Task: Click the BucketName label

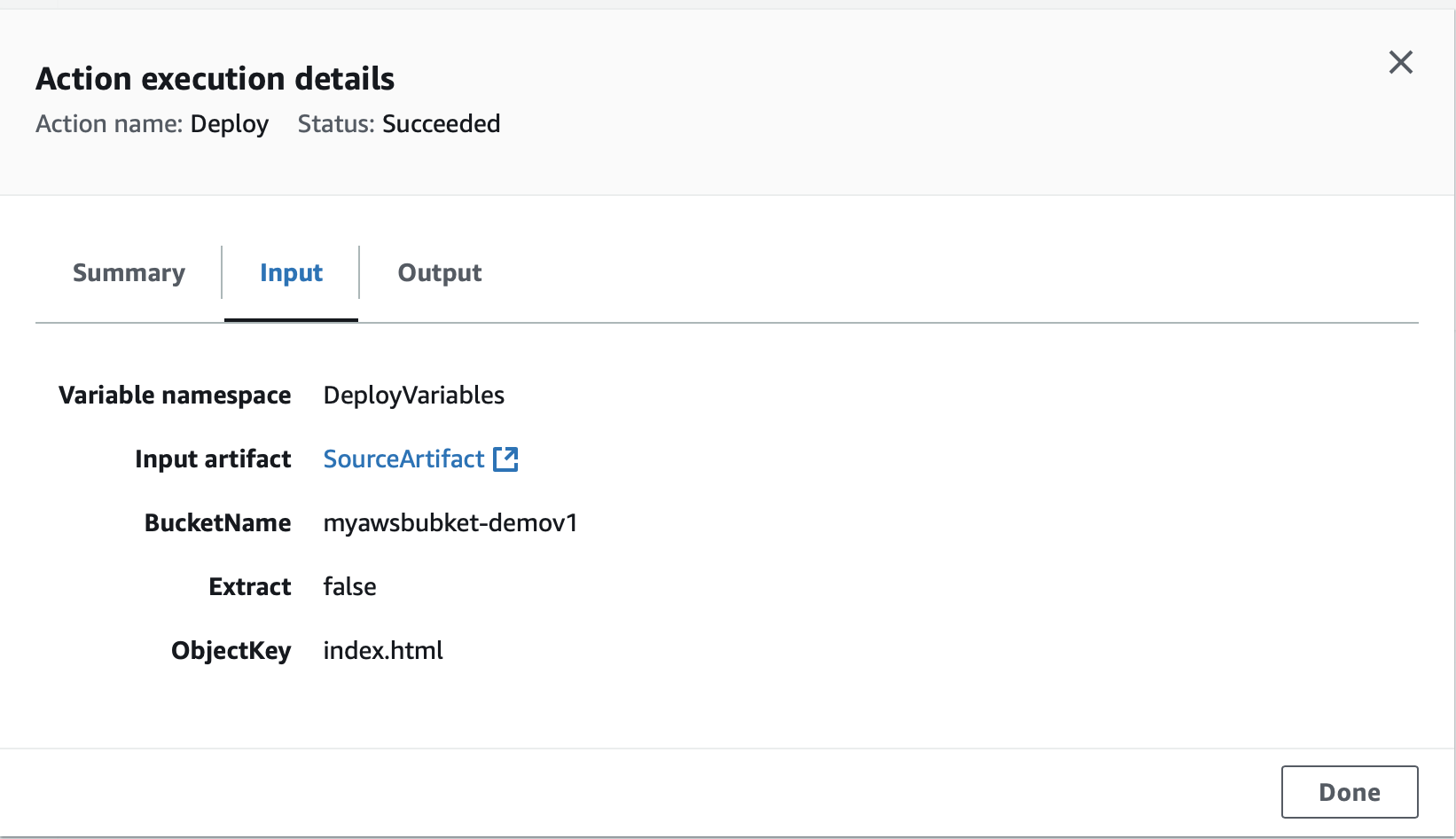Action: [218, 523]
